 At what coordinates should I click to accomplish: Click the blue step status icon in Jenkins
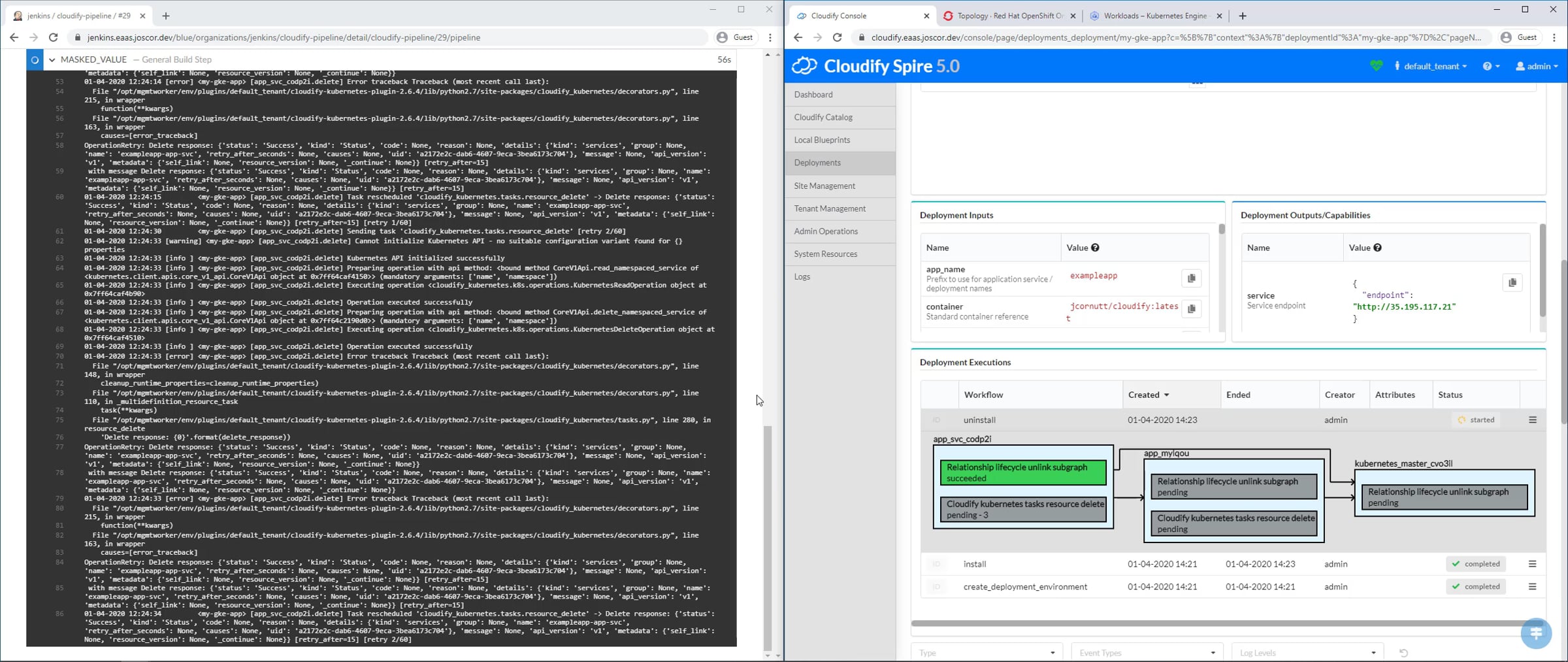coord(35,59)
